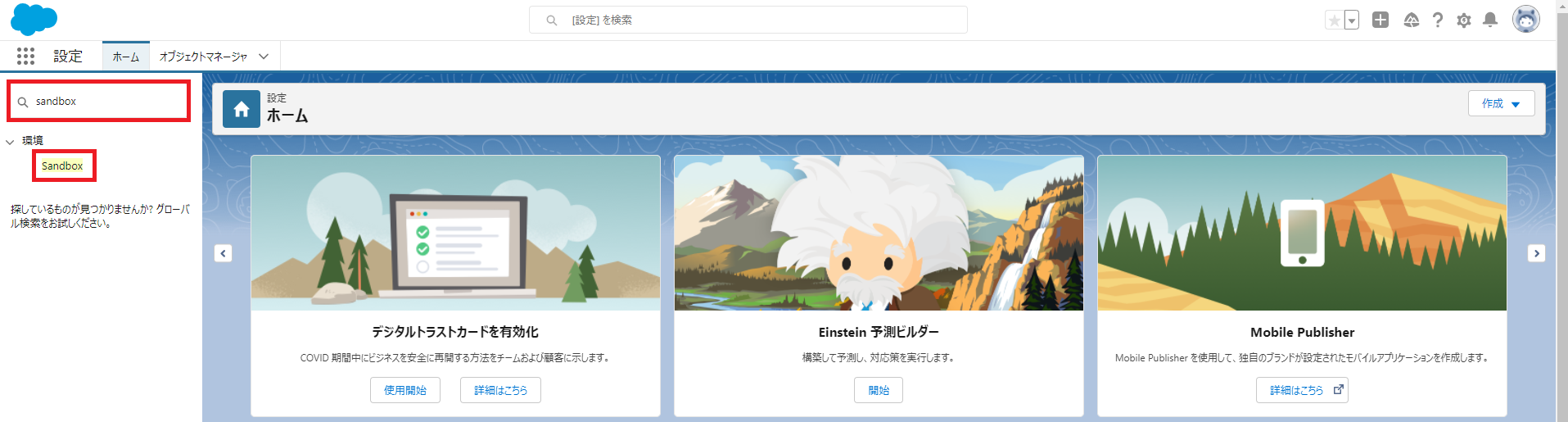Click the search magnifier icon in header
The image size is (1568, 422).
point(552,20)
